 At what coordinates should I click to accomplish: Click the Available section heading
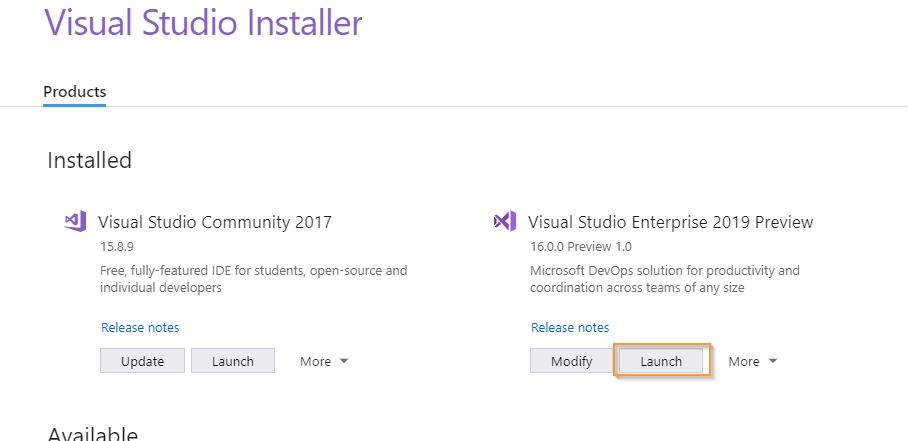93,434
